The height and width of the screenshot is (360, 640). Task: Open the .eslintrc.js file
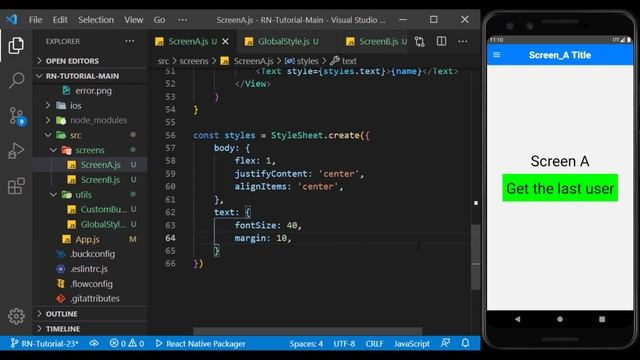89,269
